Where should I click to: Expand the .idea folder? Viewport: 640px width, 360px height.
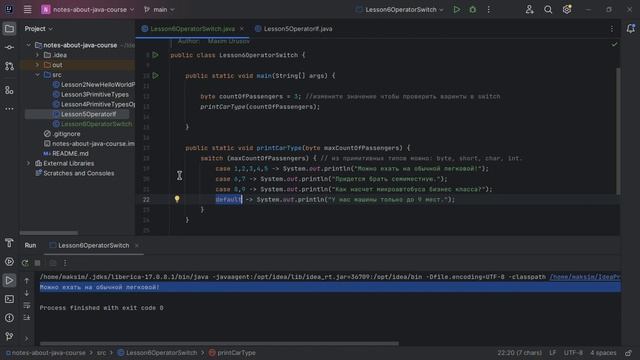pyautogui.click(x=38, y=55)
